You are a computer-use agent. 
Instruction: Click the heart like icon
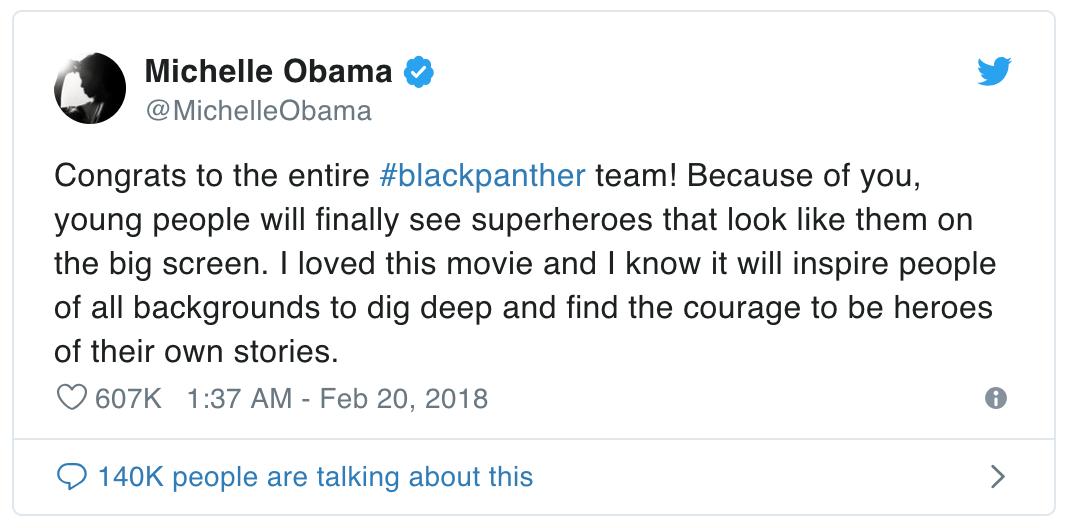click(x=71, y=400)
